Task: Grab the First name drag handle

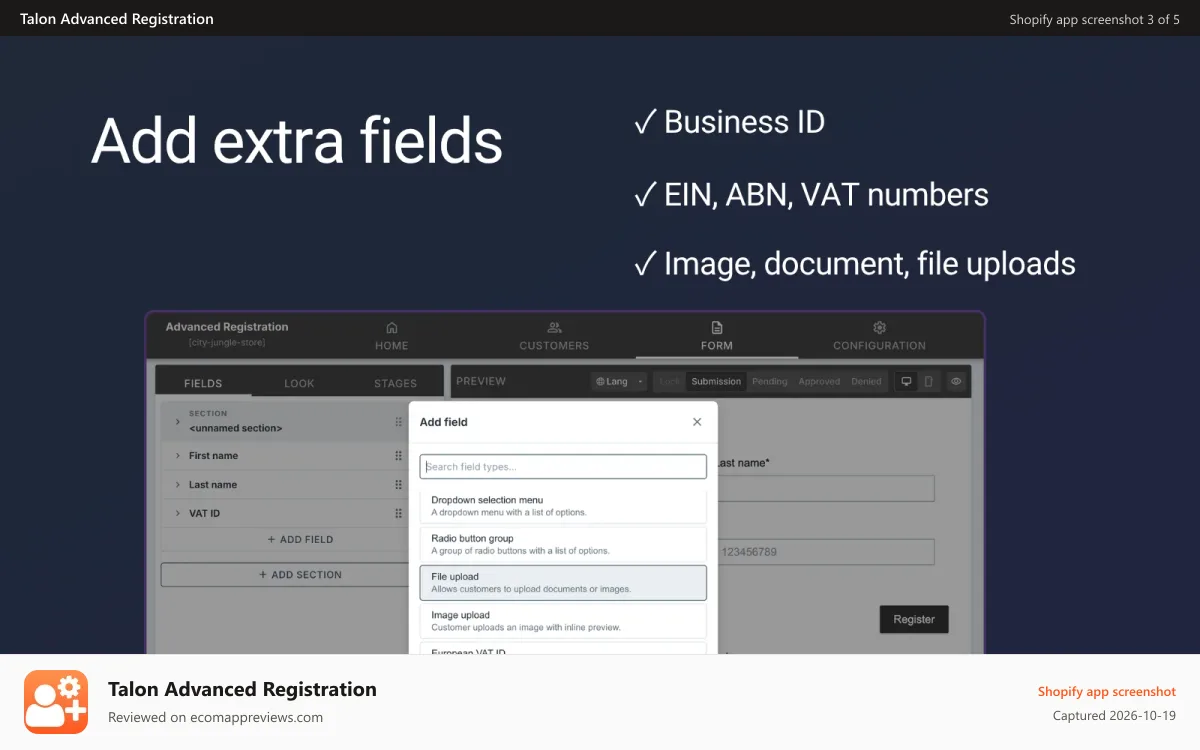Action: [398, 456]
